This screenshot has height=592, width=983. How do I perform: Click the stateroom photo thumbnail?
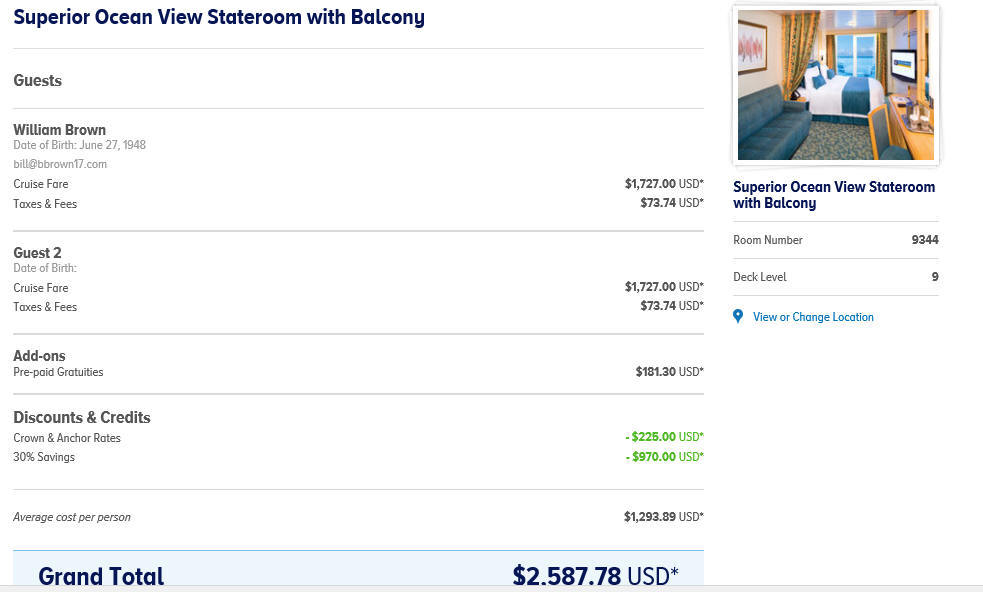tap(836, 85)
